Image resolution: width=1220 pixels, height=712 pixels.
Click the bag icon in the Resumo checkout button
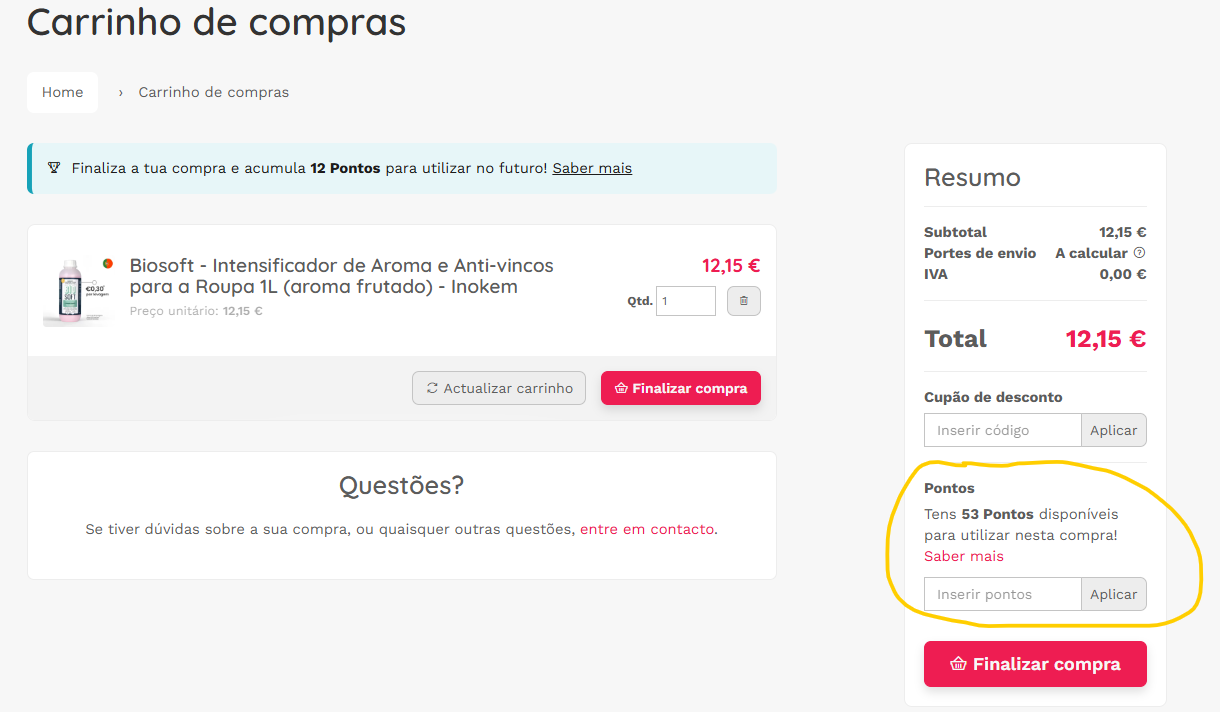(x=958, y=663)
